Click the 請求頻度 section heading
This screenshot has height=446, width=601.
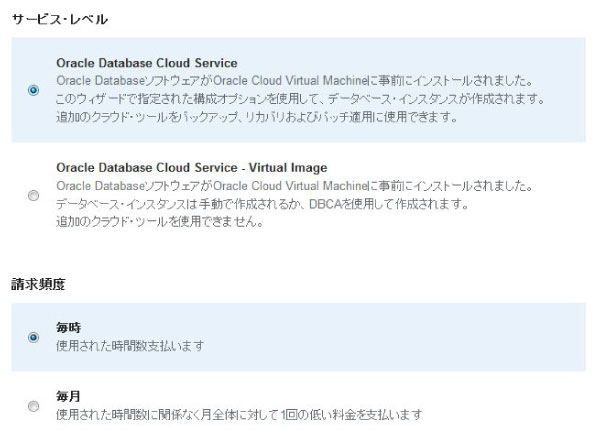click(x=38, y=285)
